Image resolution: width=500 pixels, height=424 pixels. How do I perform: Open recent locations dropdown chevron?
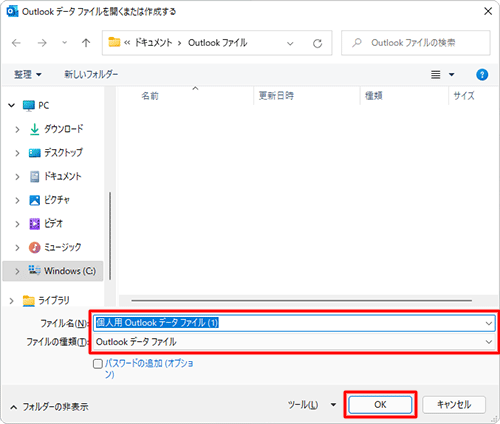click(x=64, y=43)
